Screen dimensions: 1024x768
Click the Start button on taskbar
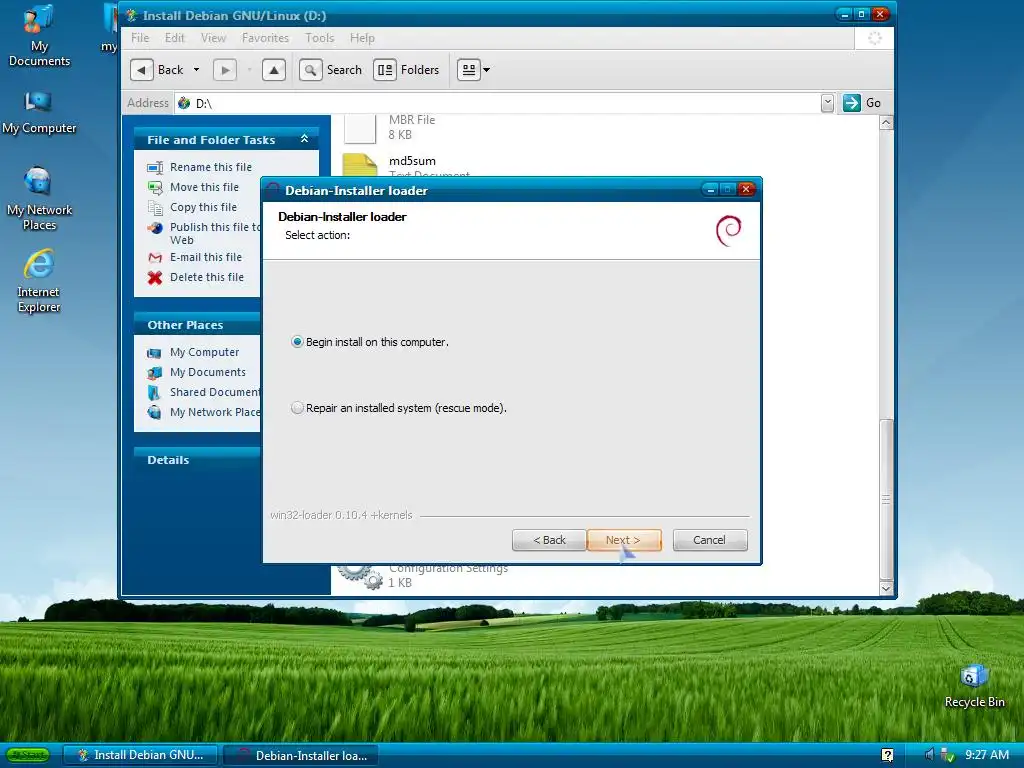(29, 755)
